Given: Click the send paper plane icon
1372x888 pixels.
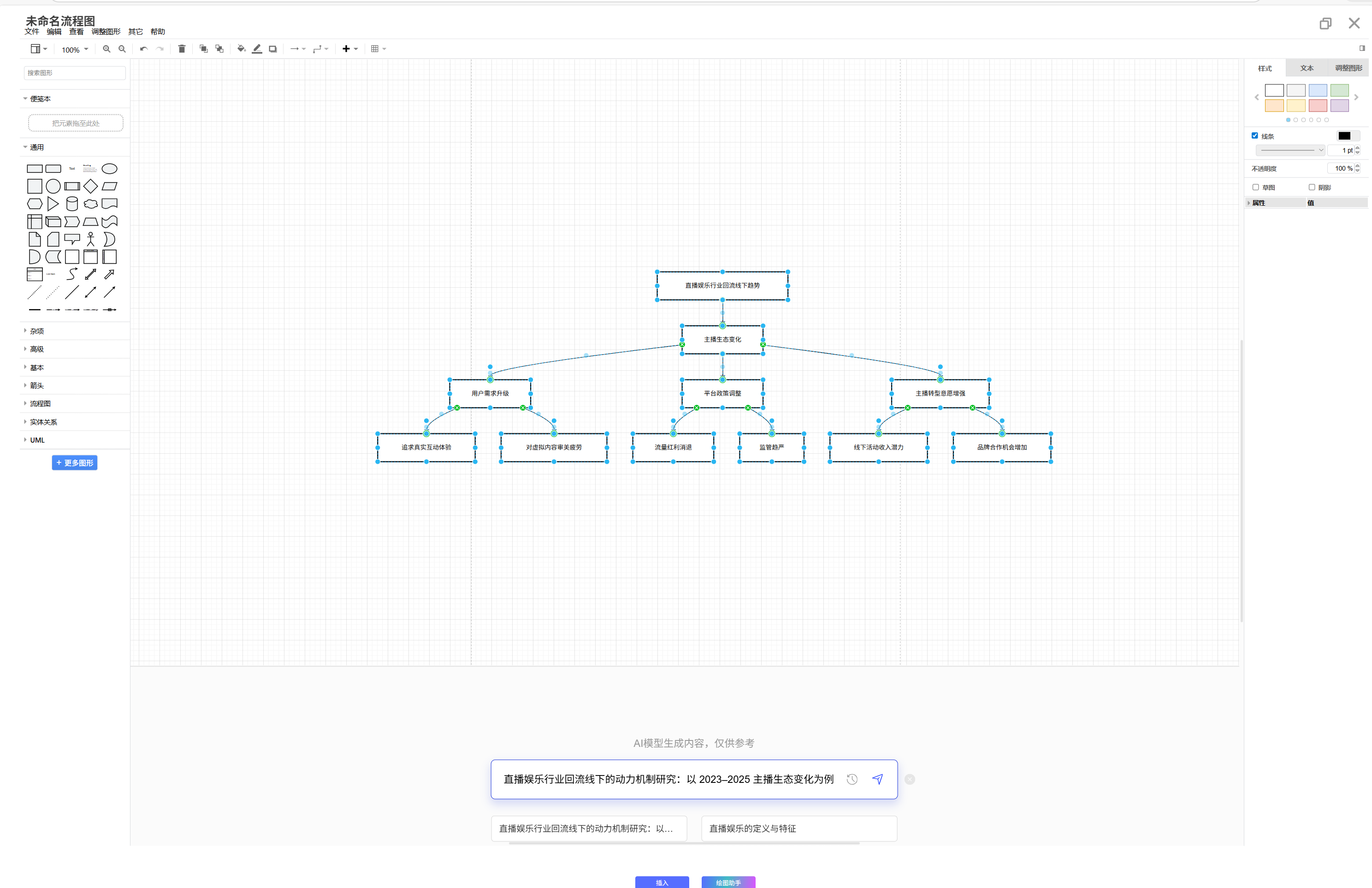Looking at the screenshot, I should click(877, 779).
